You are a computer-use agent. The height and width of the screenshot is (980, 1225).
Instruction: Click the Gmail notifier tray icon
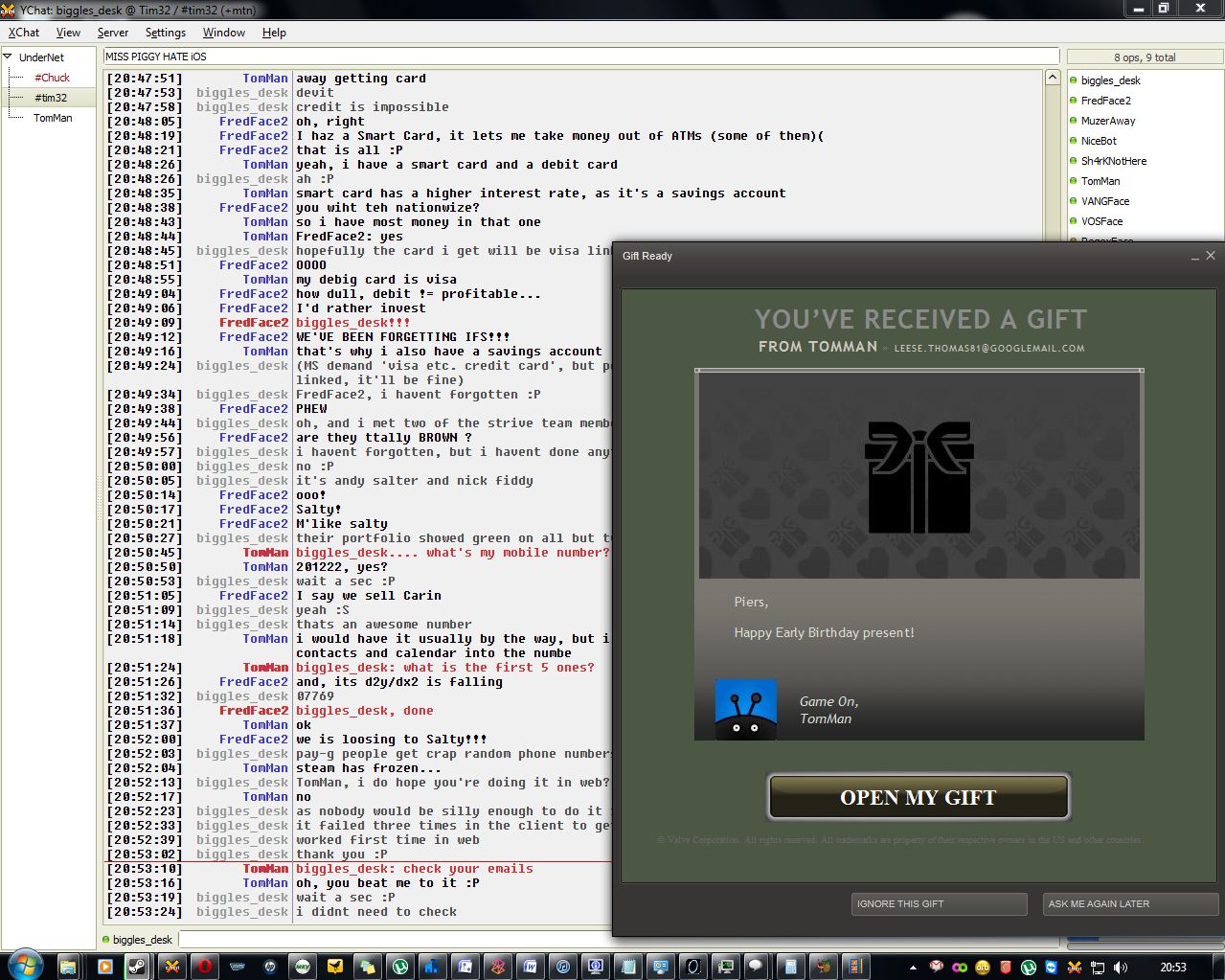click(x=937, y=968)
